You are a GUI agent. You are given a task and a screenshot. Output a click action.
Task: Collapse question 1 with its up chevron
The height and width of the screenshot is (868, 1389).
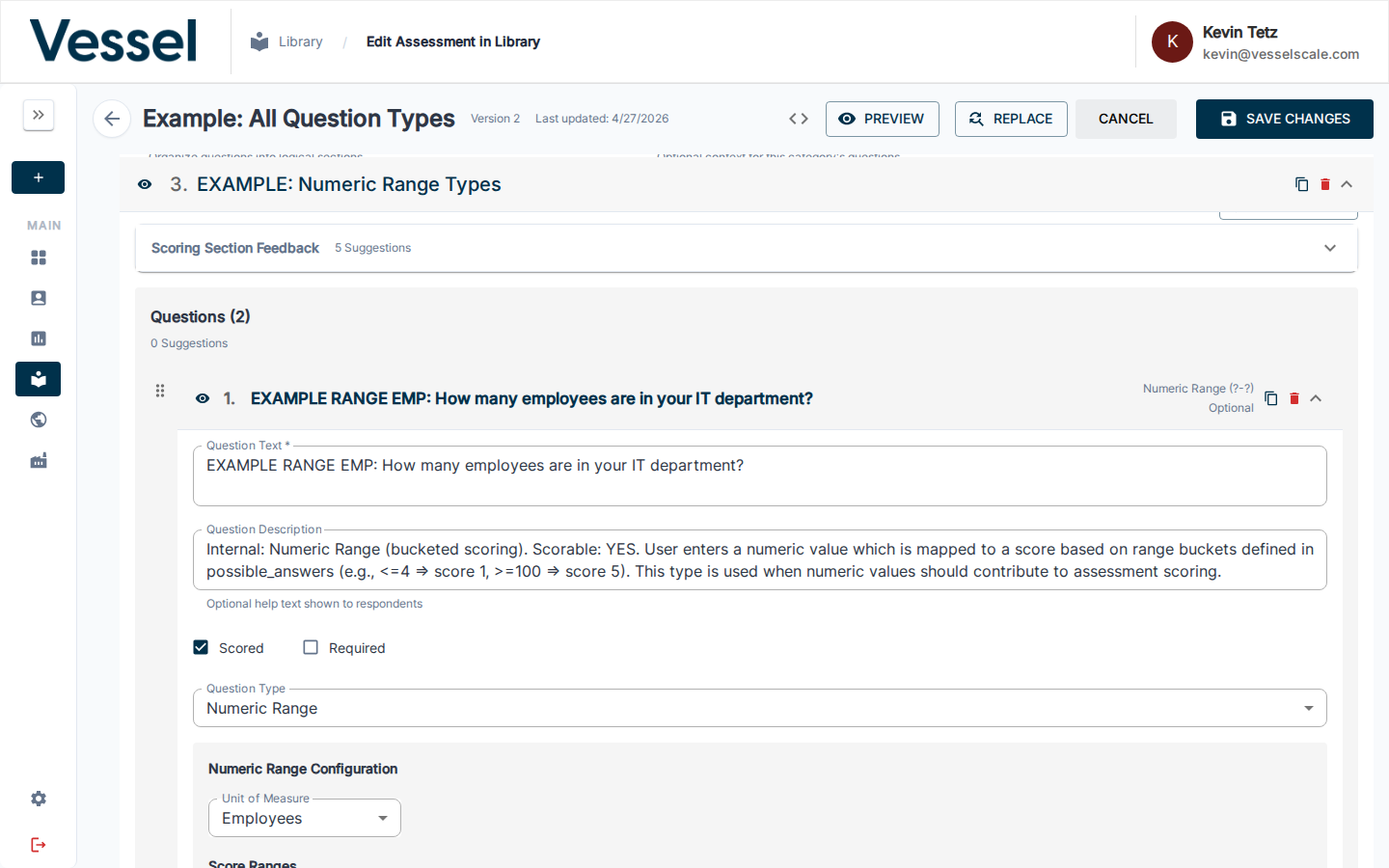coord(1316,398)
